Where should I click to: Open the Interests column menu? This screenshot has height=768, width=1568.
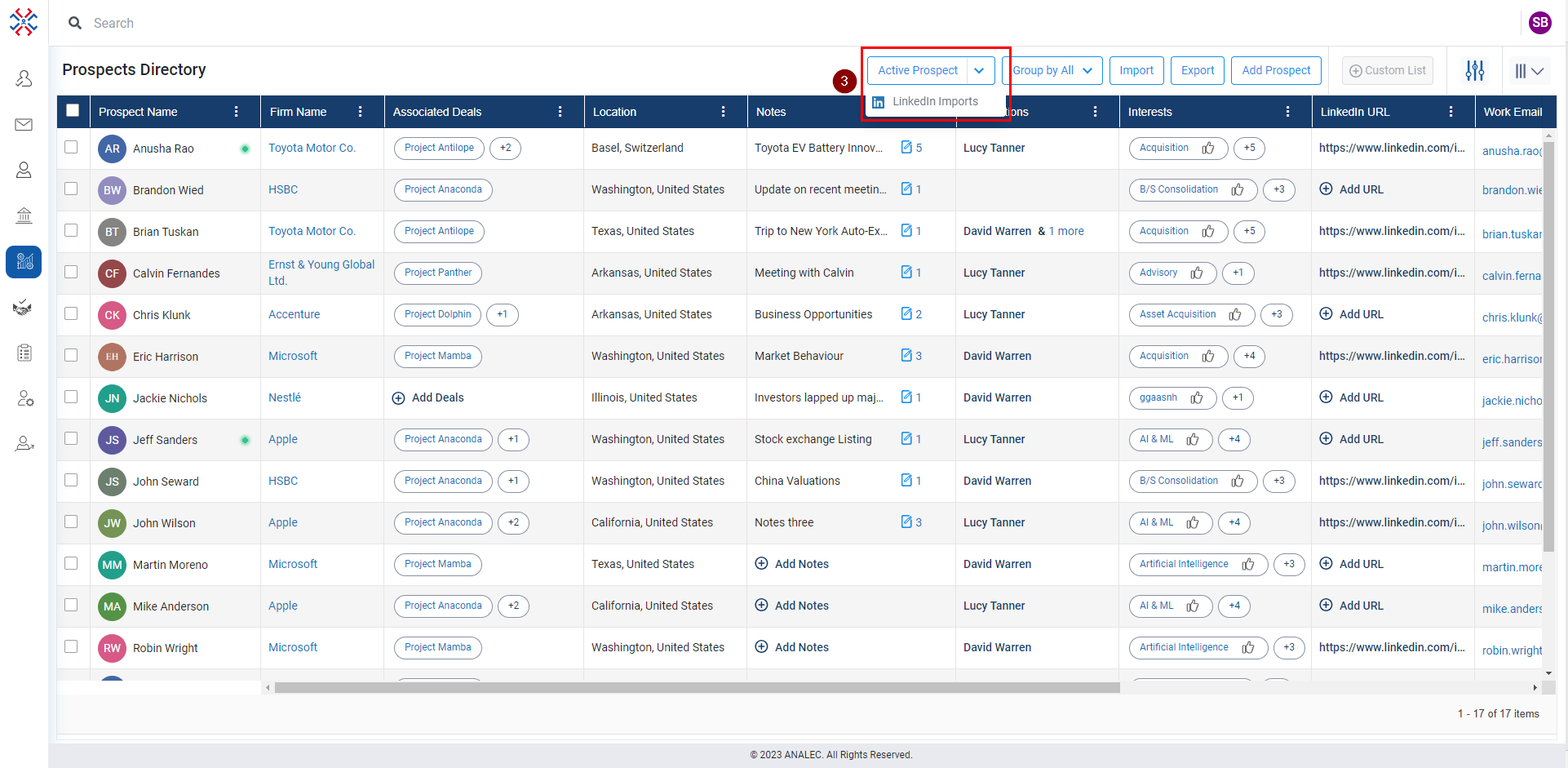(x=1288, y=112)
